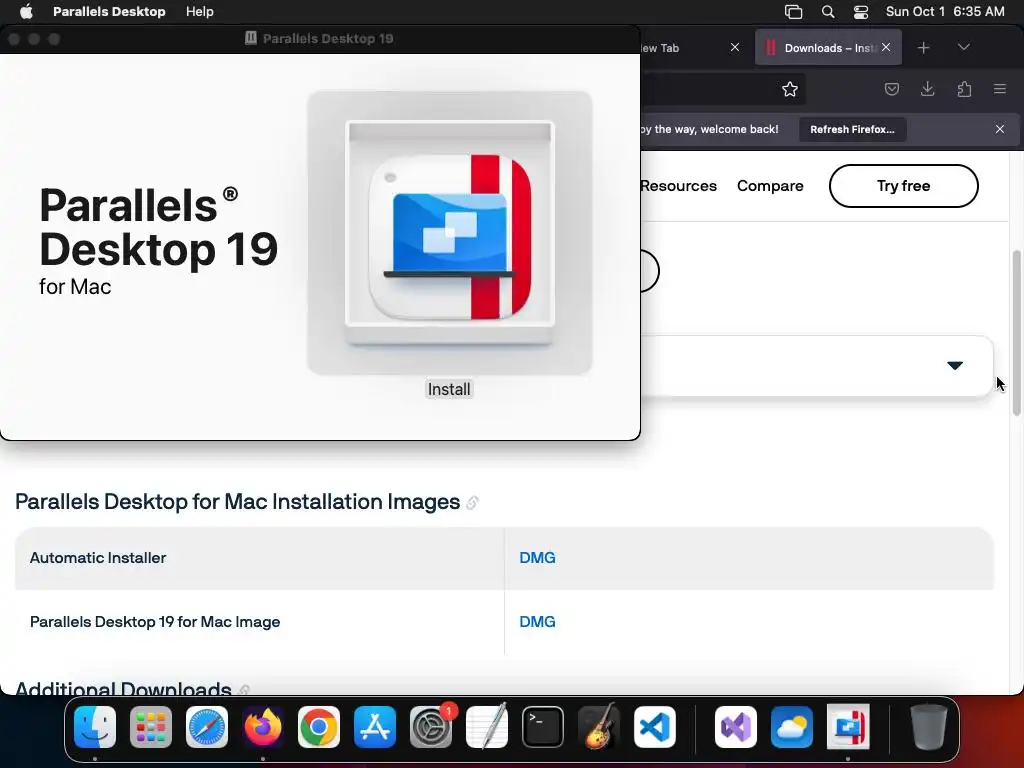
Task: Click the Firefox page vertical scrollbar
Action: [x=1016, y=332]
